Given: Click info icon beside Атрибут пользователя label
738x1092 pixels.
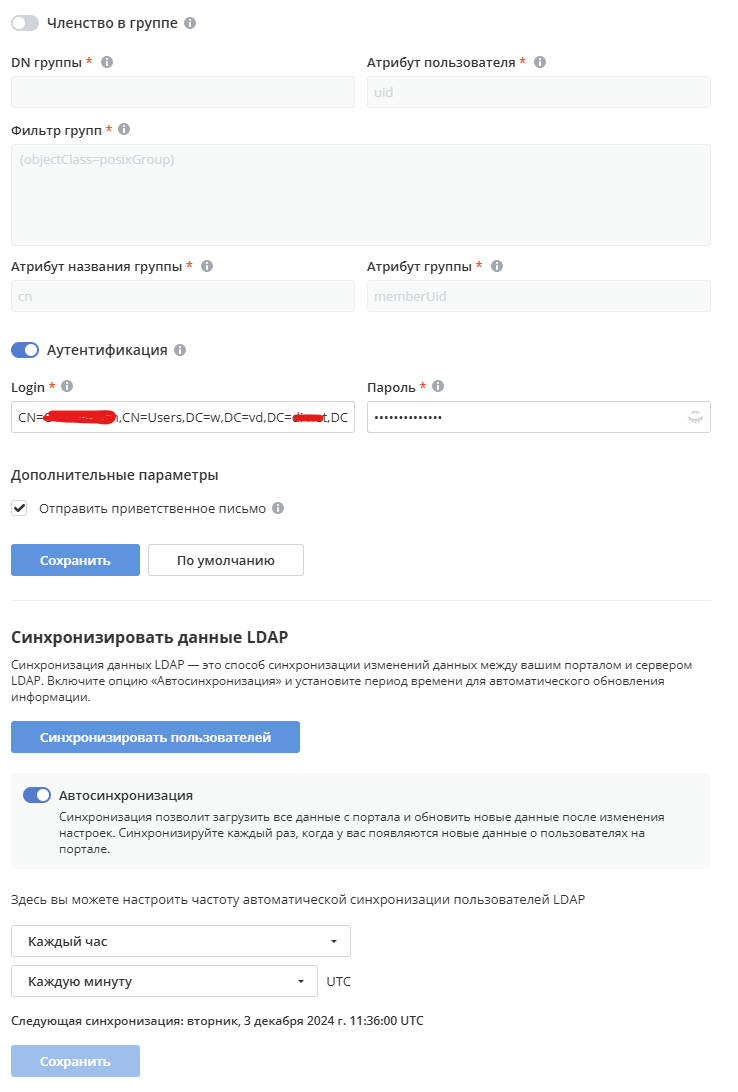Looking at the screenshot, I should 540,62.
